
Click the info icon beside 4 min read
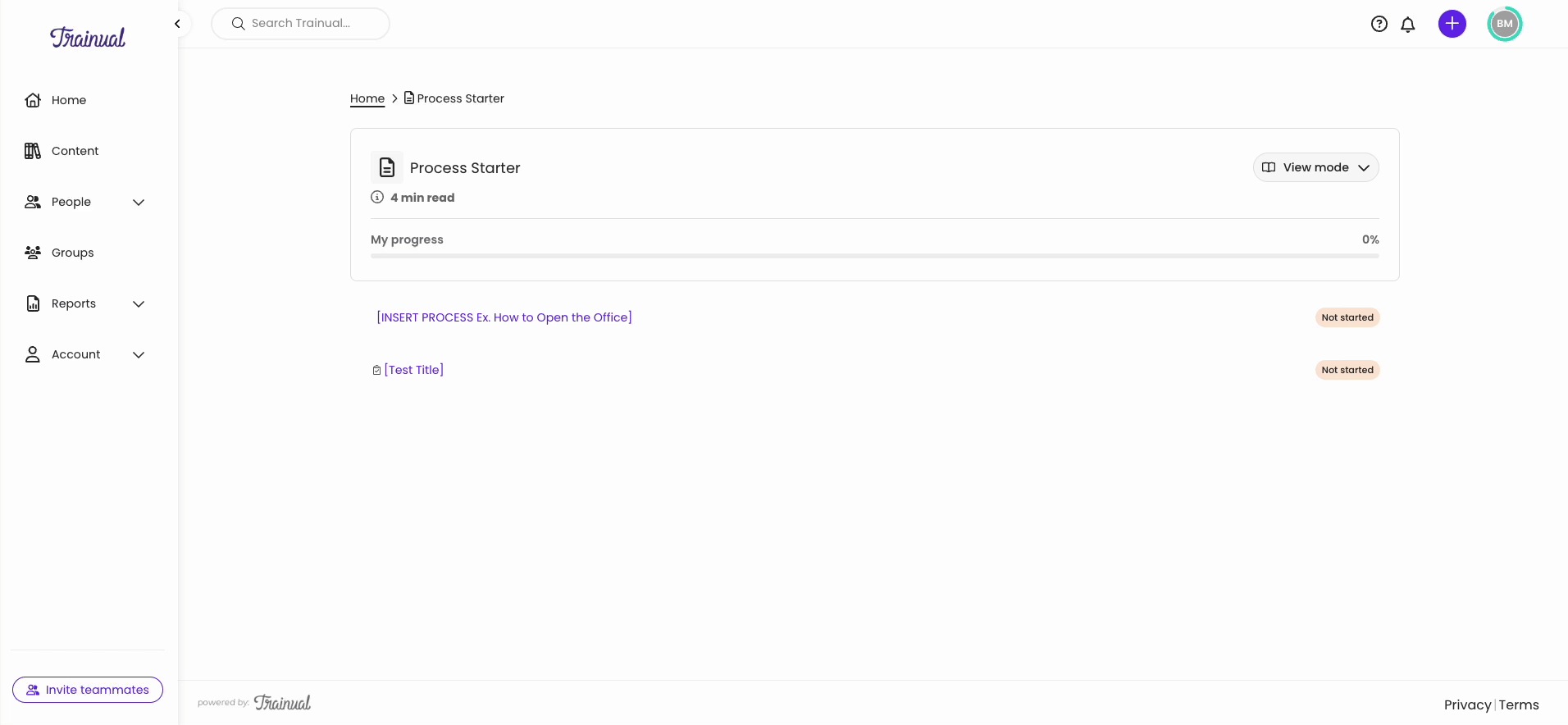pyautogui.click(x=377, y=197)
